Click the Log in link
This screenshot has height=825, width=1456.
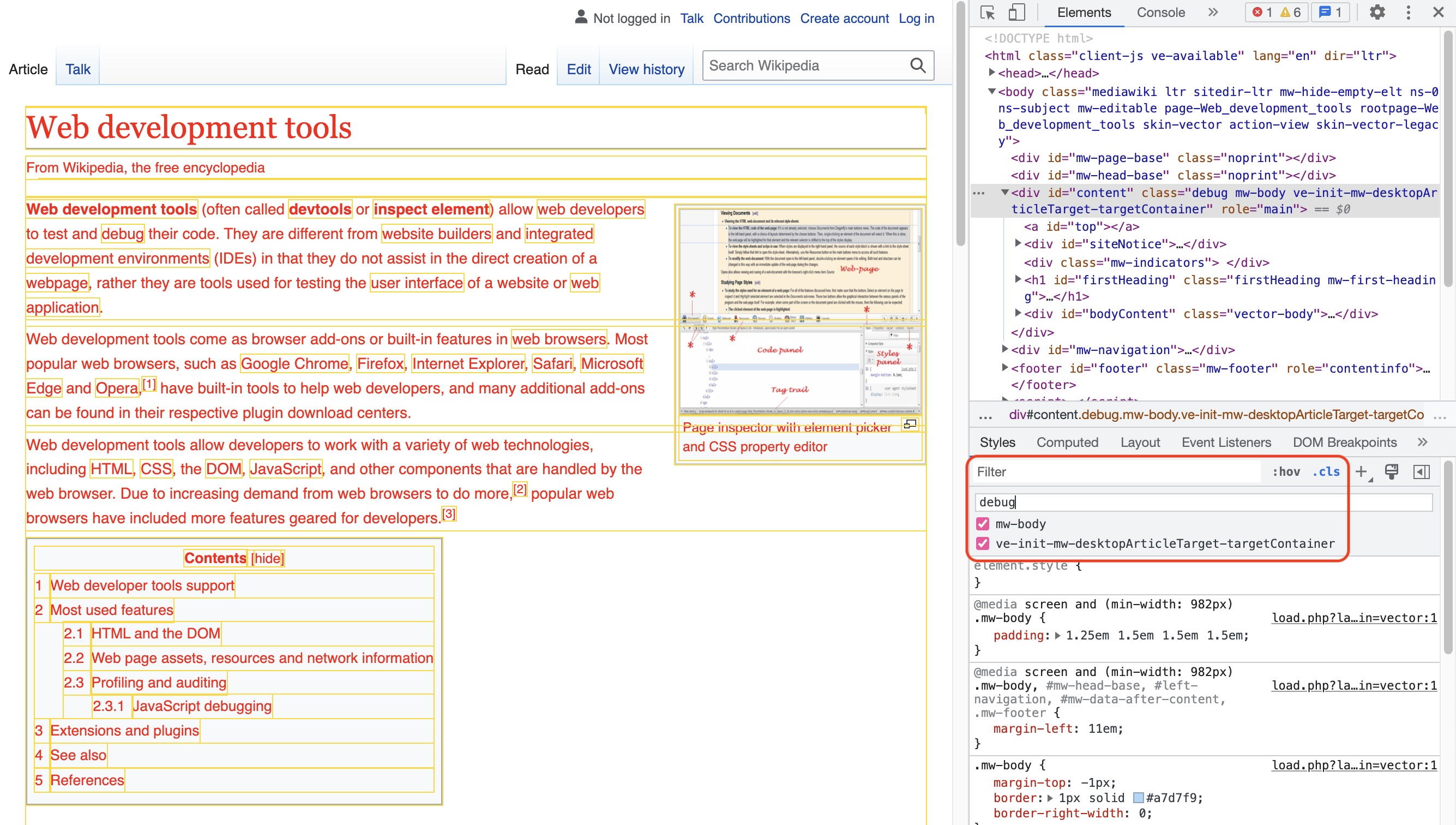(916, 18)
